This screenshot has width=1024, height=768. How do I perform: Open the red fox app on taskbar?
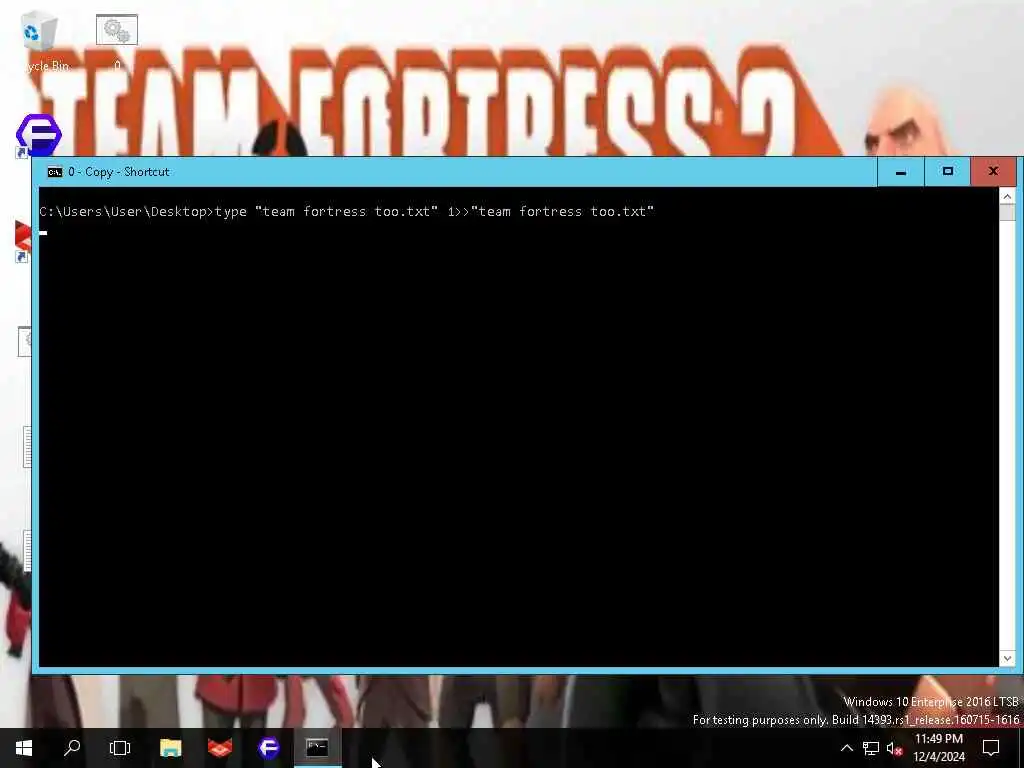pyautogui.click(x=219, y=748)
